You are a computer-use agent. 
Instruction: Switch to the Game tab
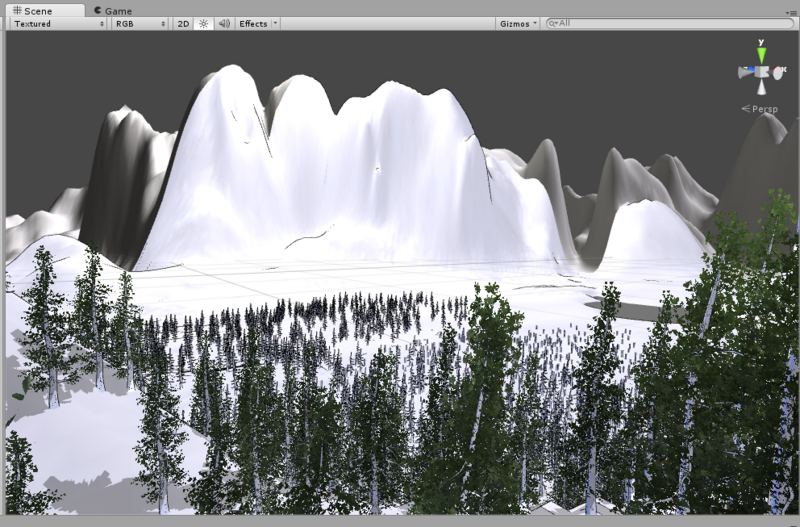[x=112, y=10]
